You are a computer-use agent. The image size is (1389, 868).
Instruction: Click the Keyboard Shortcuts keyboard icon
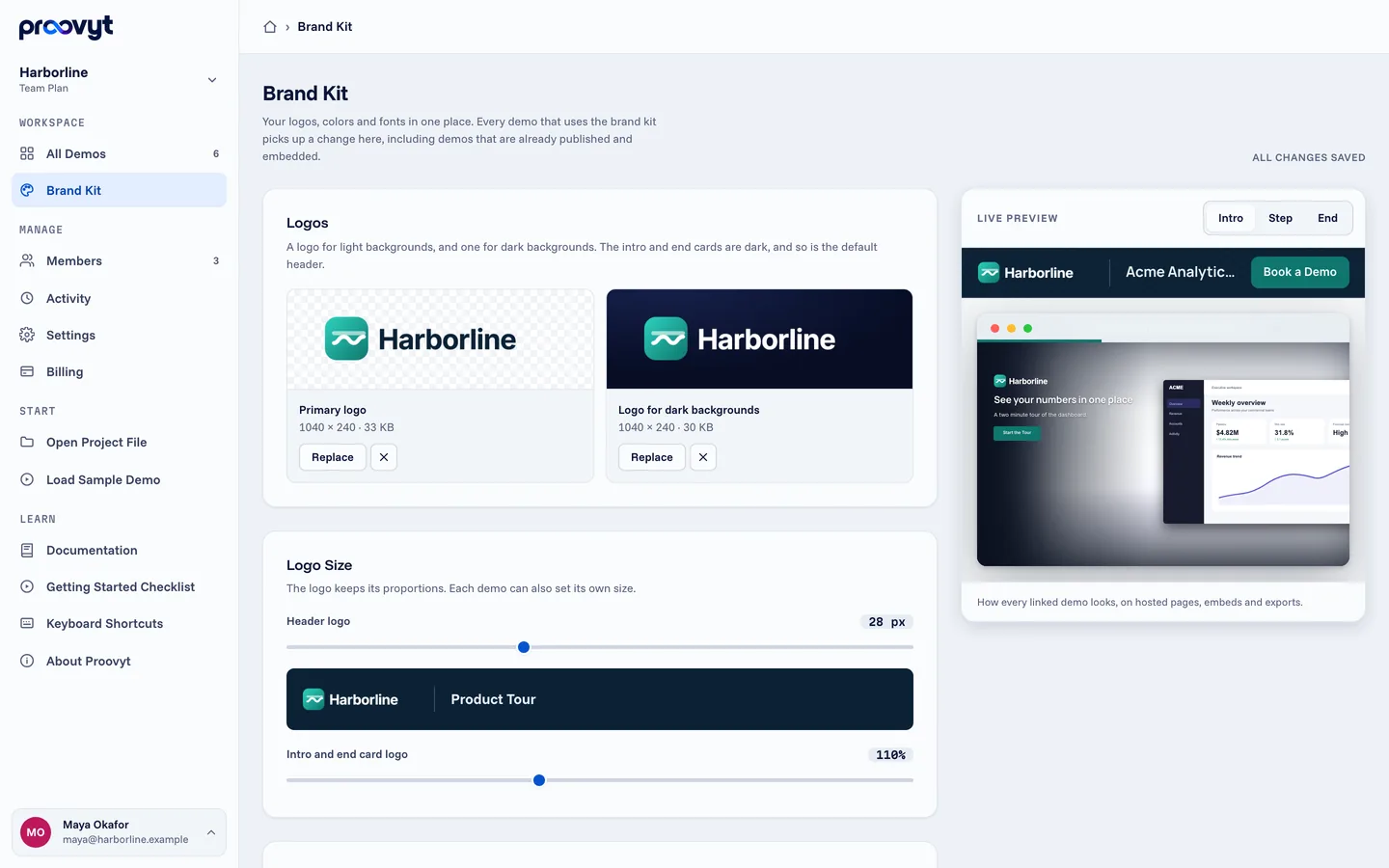click(27, 623)
